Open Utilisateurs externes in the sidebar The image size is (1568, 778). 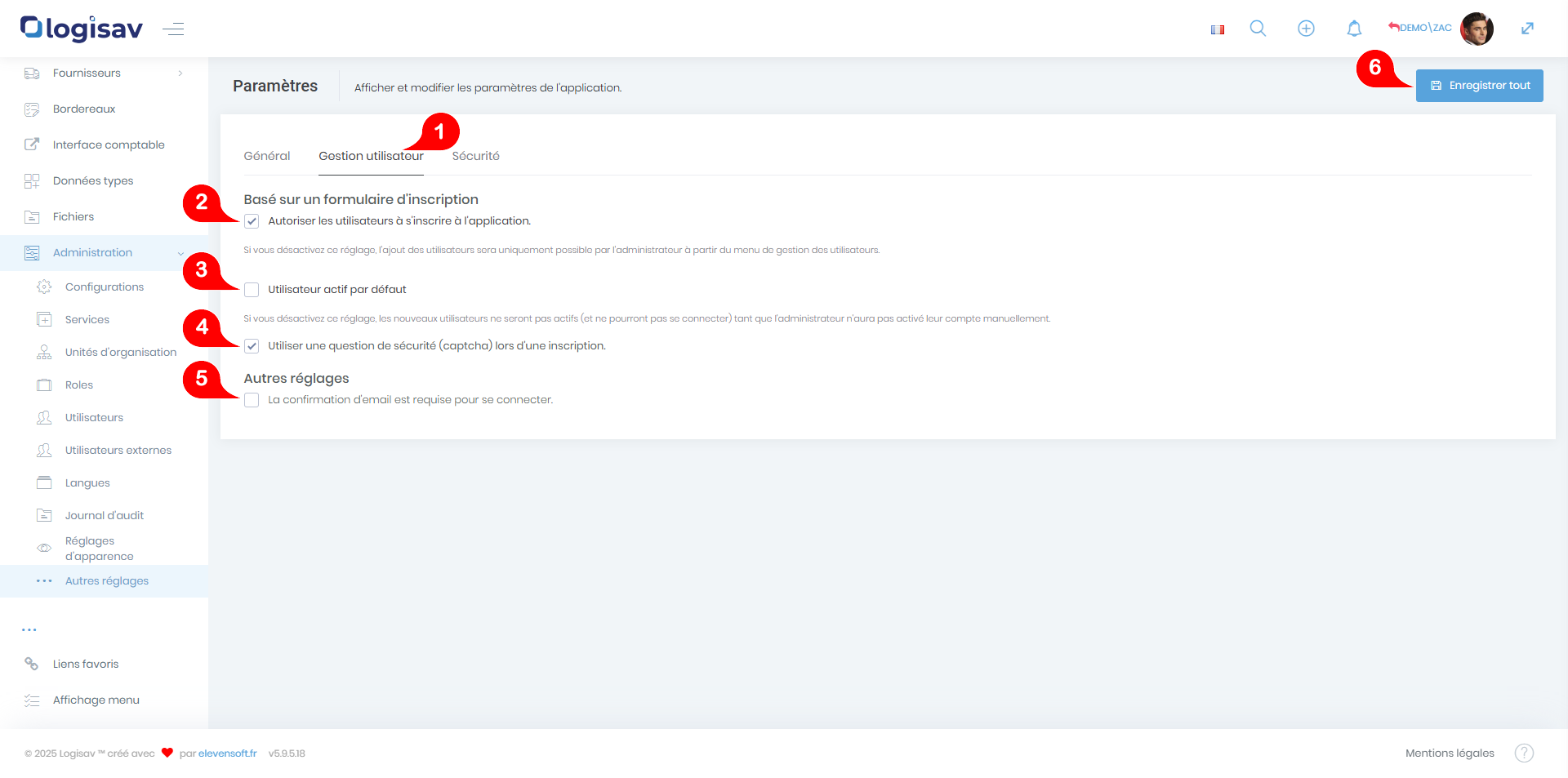(118, 450)
